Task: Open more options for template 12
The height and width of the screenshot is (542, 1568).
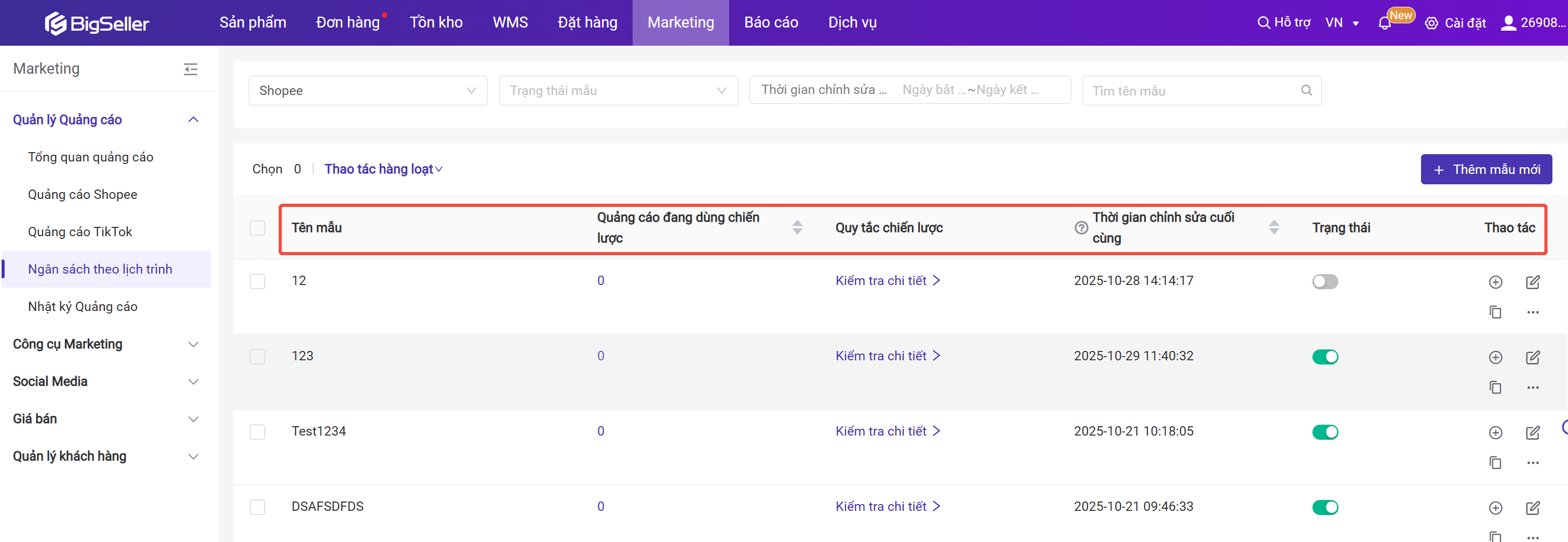Action: pyautogui.click(x=1532, y=312)
